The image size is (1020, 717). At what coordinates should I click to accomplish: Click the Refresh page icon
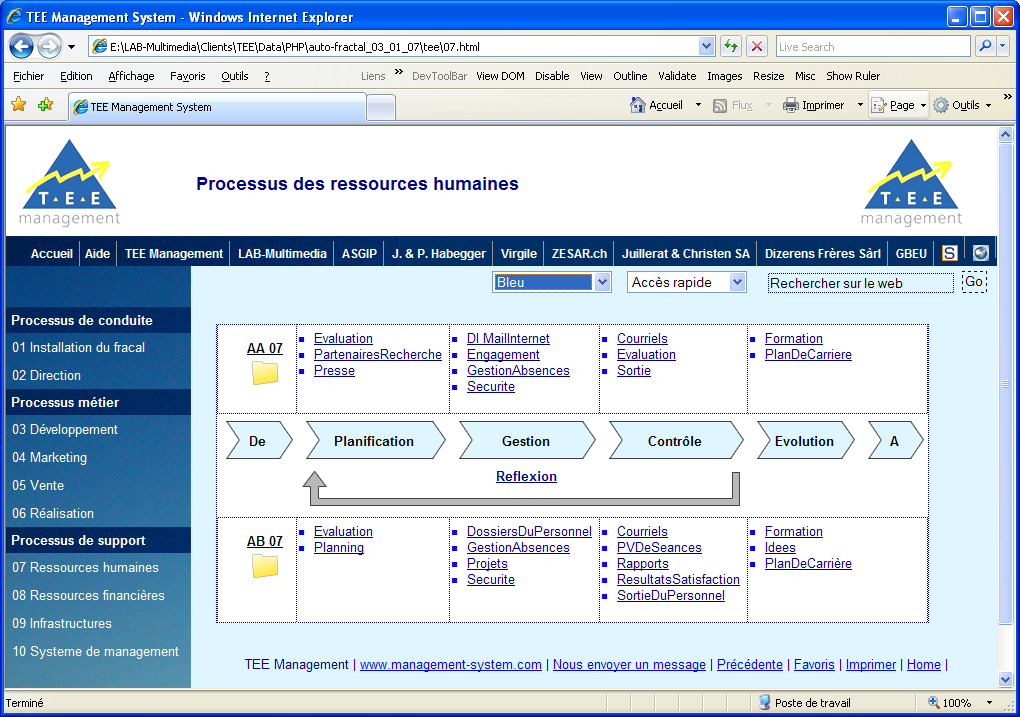tap(731, 46)
